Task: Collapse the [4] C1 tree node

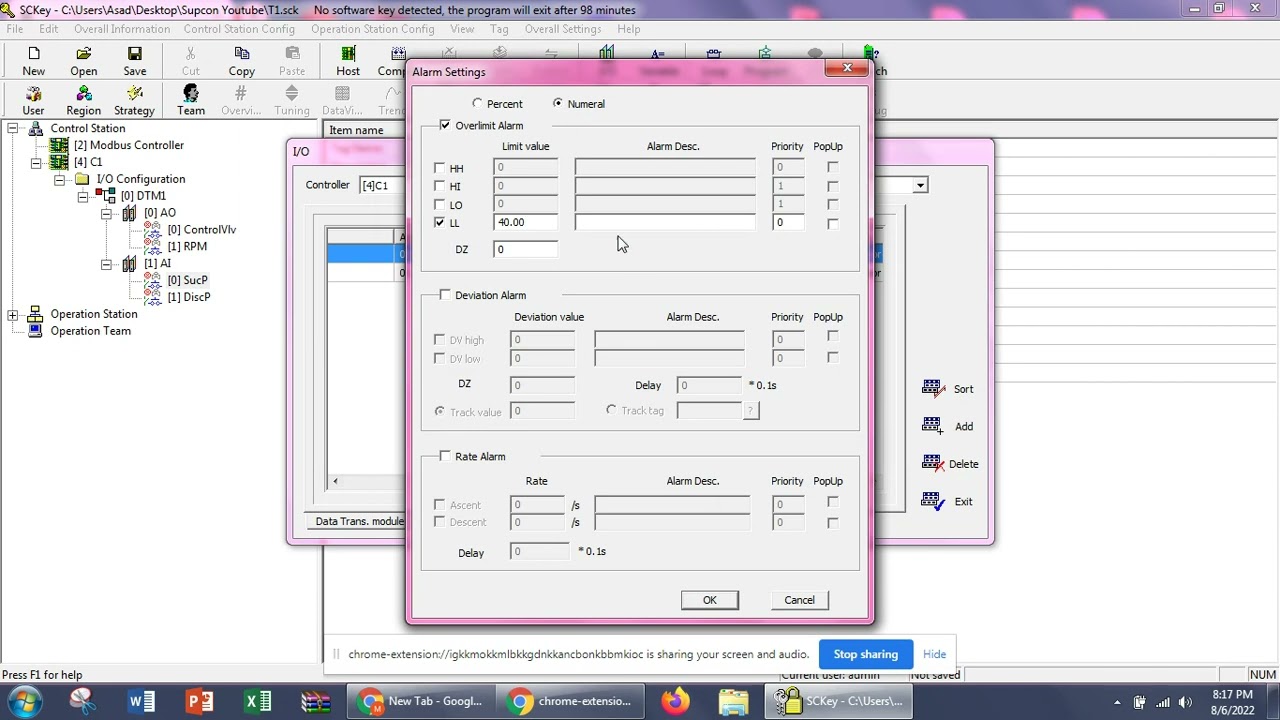Action: point(36,162)
